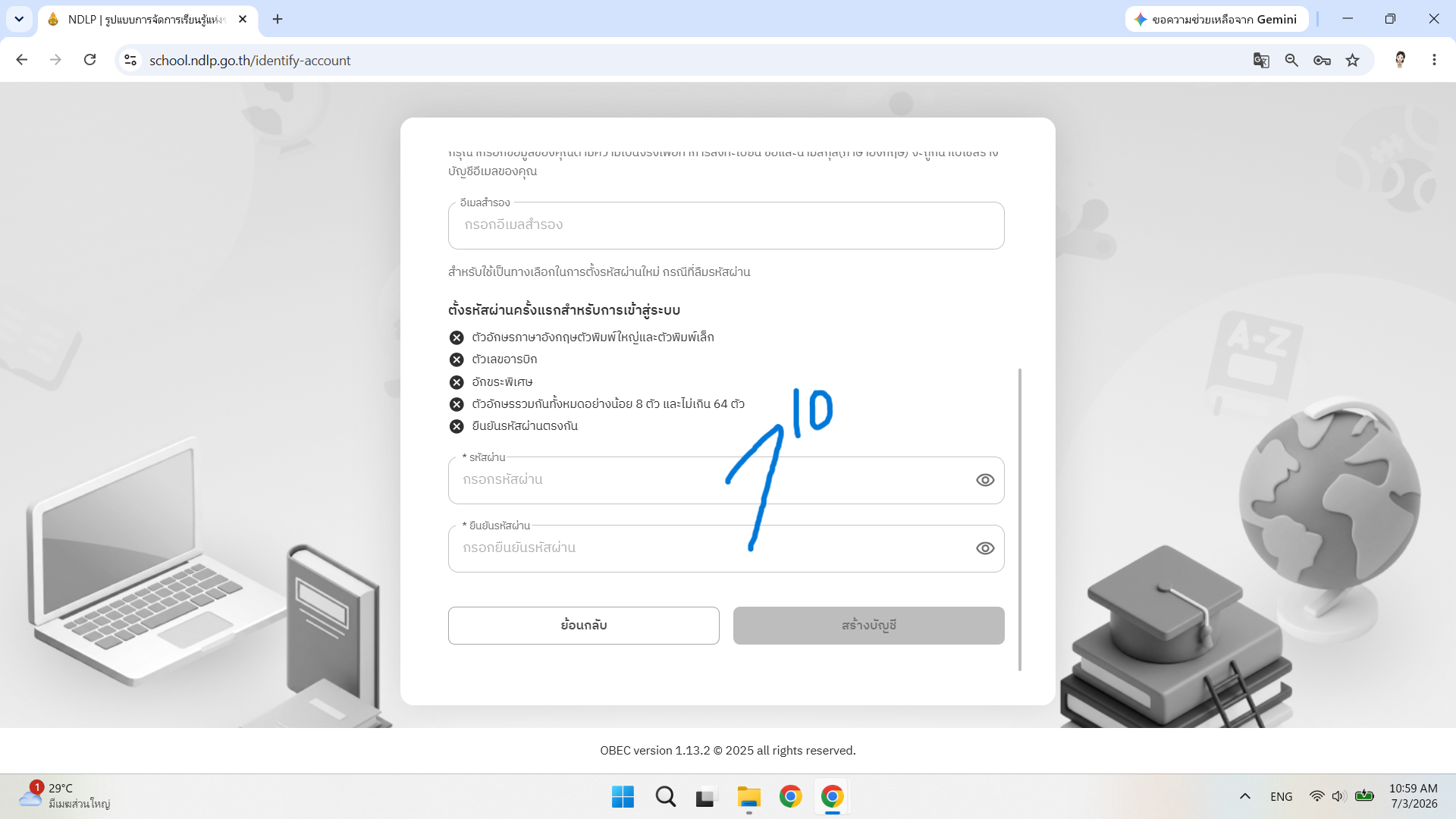Close the NDLP tab
Screen dimensions: 1456x819
click(x=243, y=19)
